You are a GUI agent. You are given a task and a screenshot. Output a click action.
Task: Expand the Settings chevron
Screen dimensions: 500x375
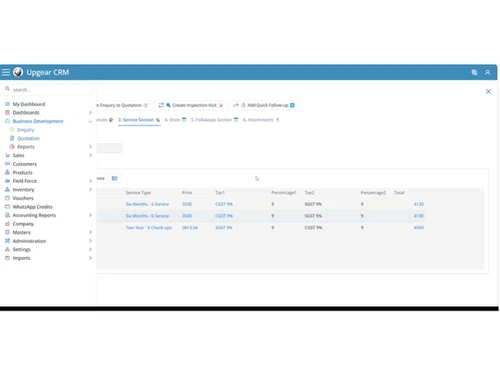click(90, 249)
